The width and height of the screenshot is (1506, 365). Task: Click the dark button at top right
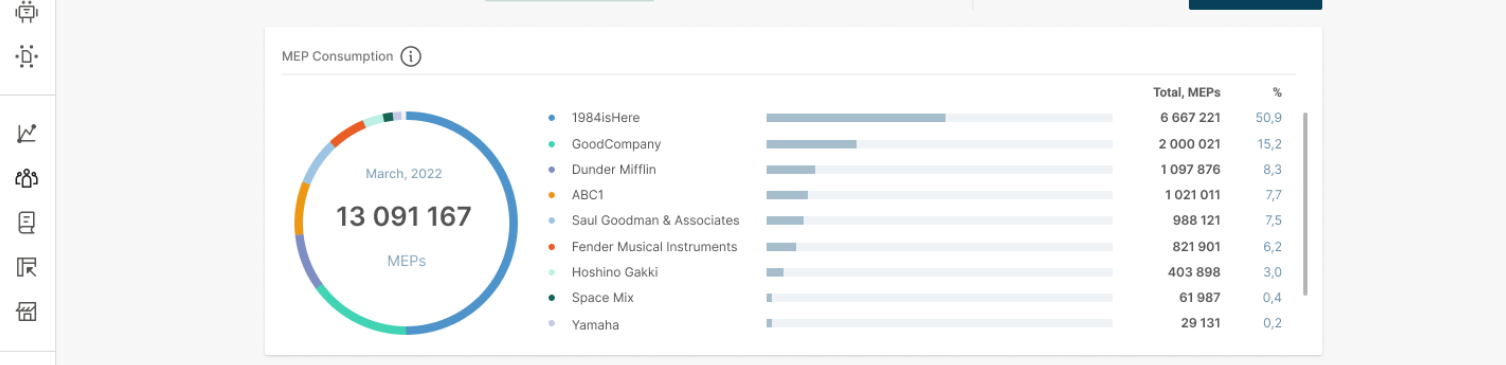click(1255, 4)
